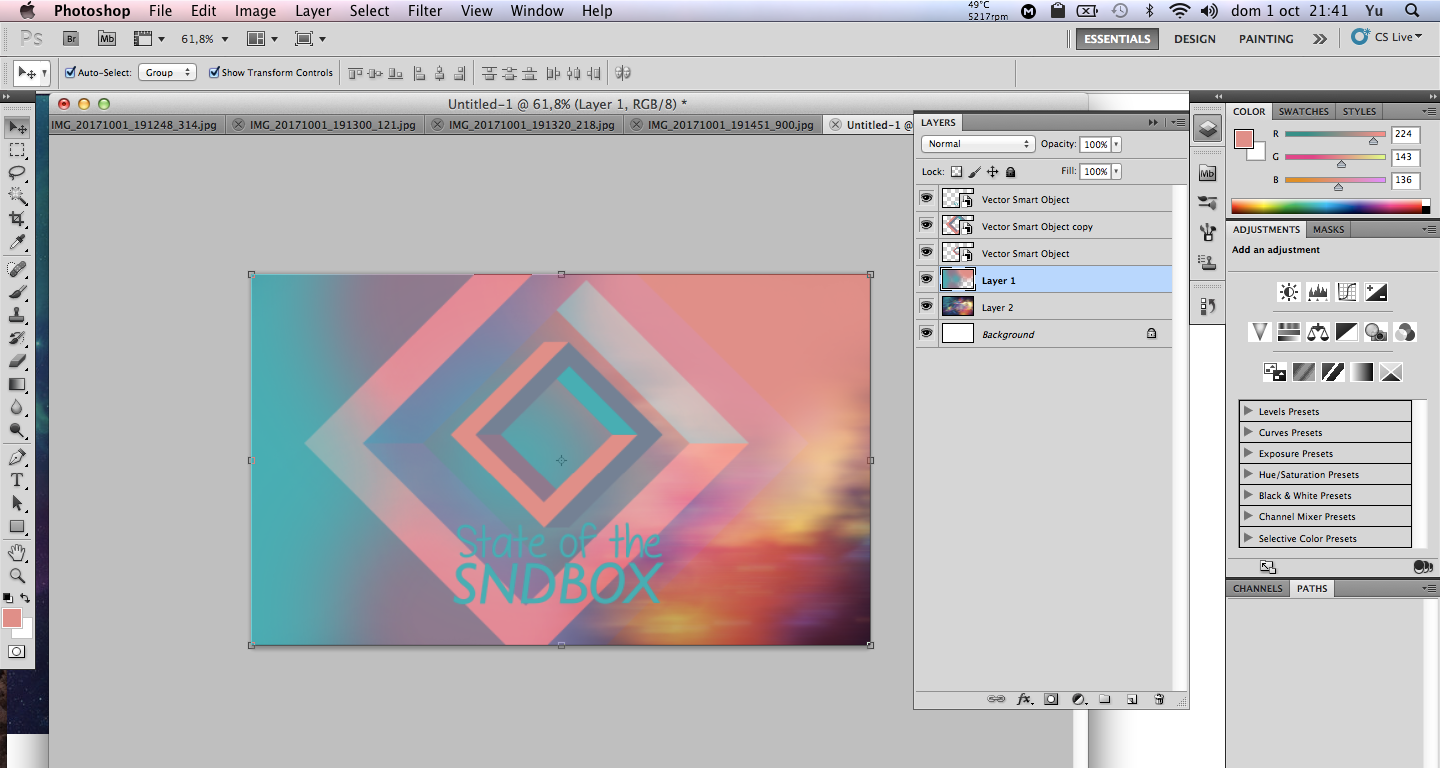Show more workspaces chevron
This screenshot has height=768, width=1440.
pos(1320,39)
